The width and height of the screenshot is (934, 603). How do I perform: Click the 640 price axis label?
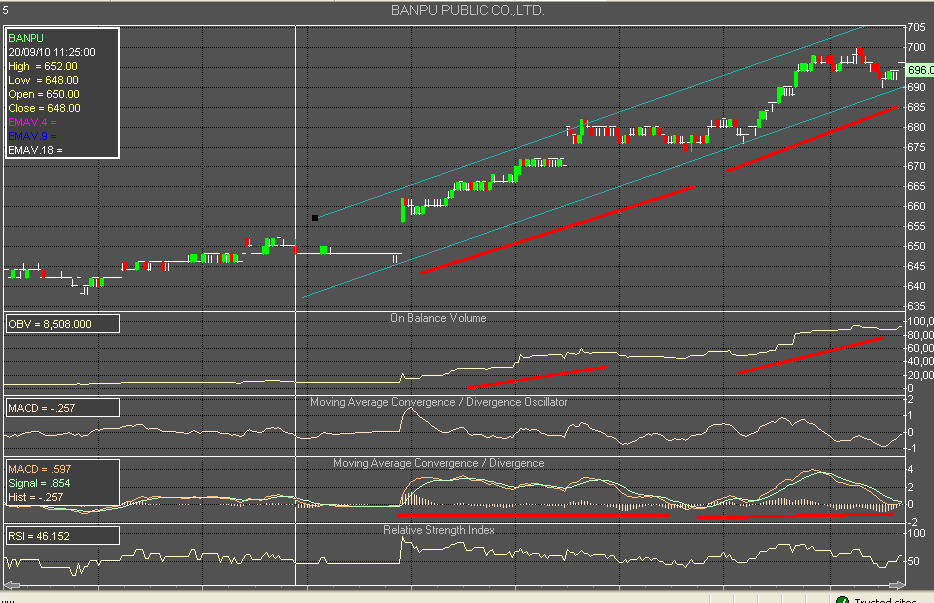click(916, 286)
